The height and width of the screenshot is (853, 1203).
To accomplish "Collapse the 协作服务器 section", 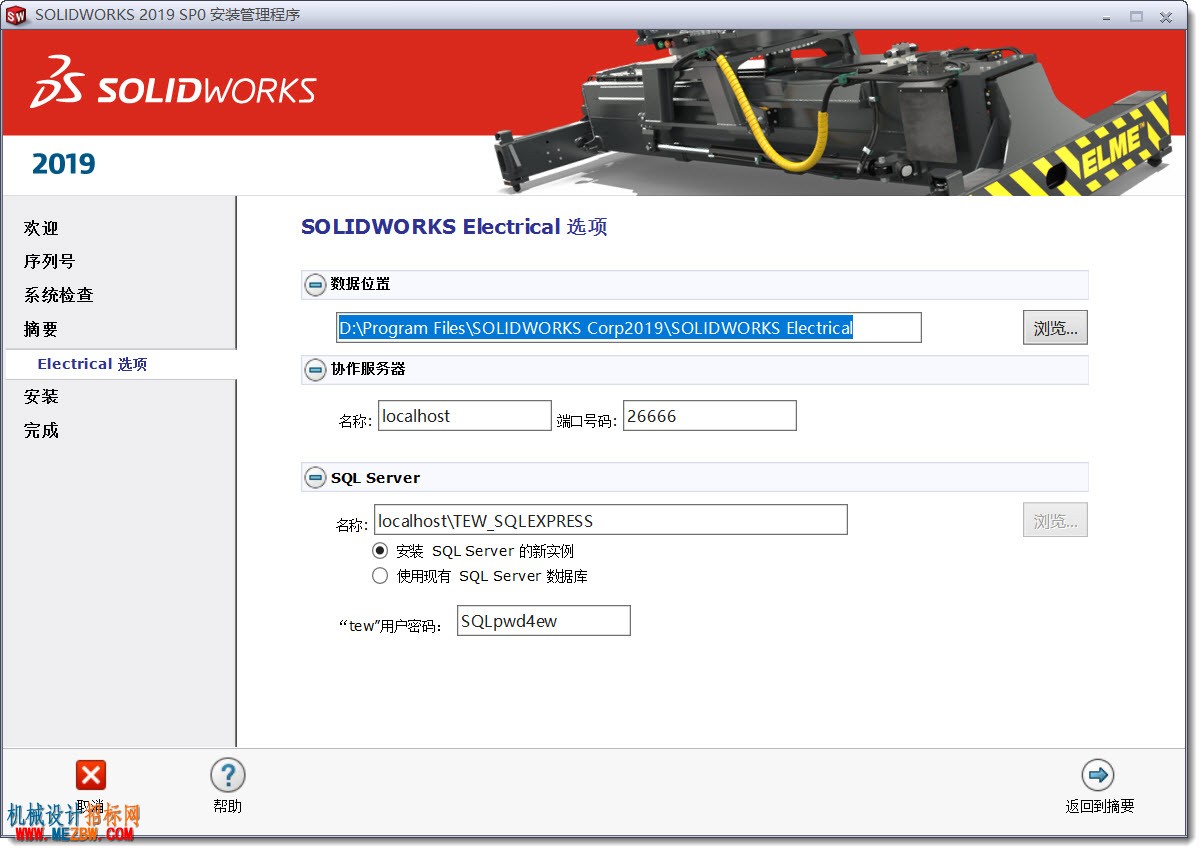I will coord(315,370).
